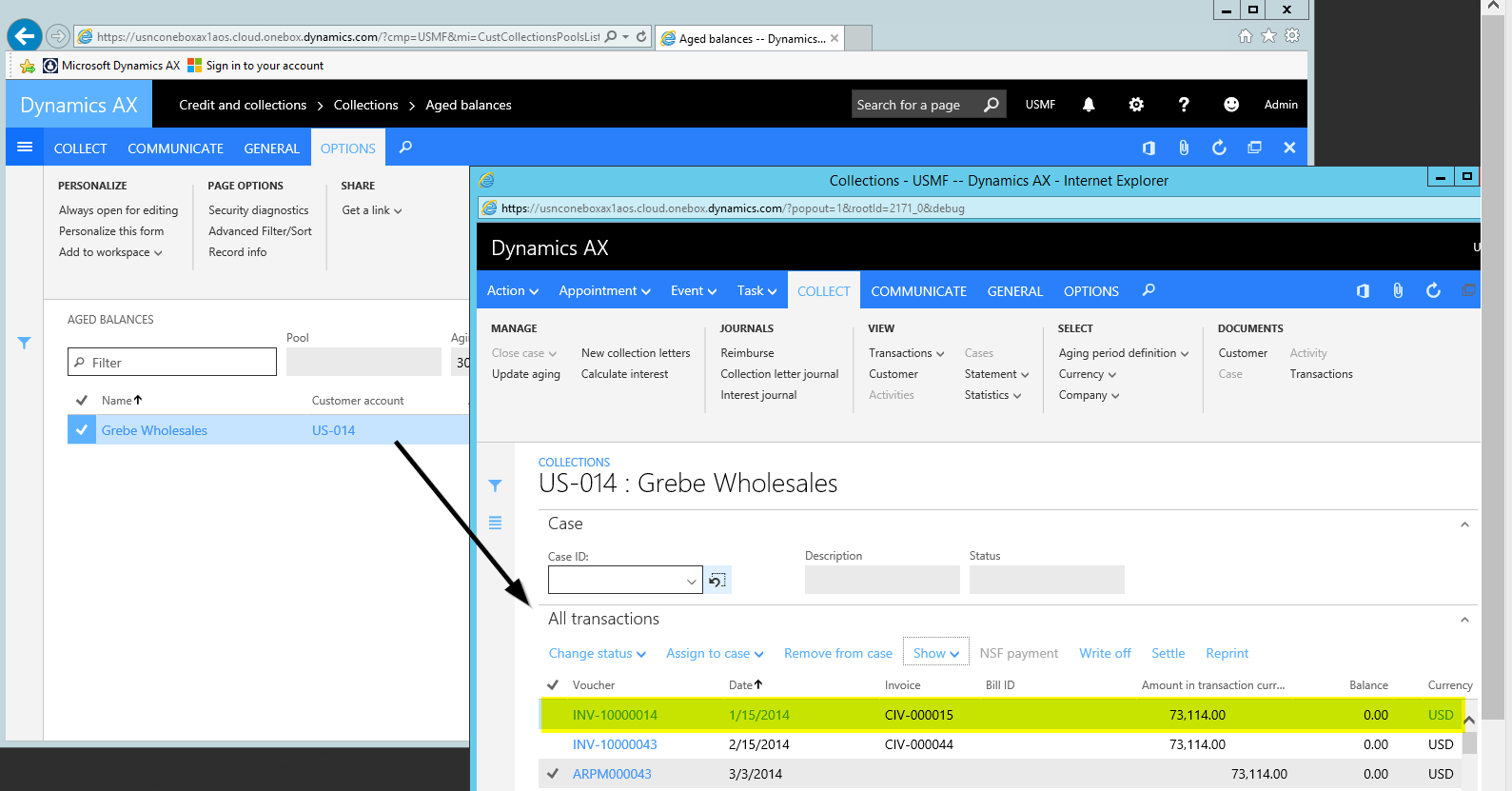1512x791 pixels.
Task: Open the COLLECT tab in Aged balances
Action: tap(80, 148)
